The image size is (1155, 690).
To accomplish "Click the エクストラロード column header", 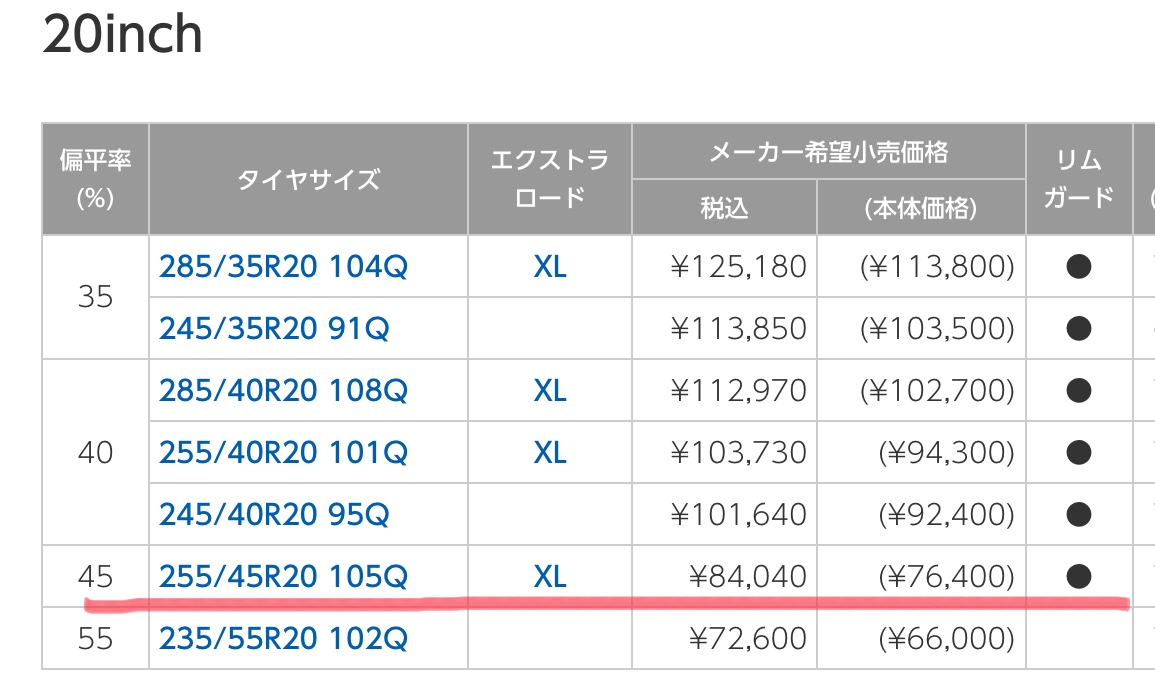I will pyautogui.click(x=550, y=179).
